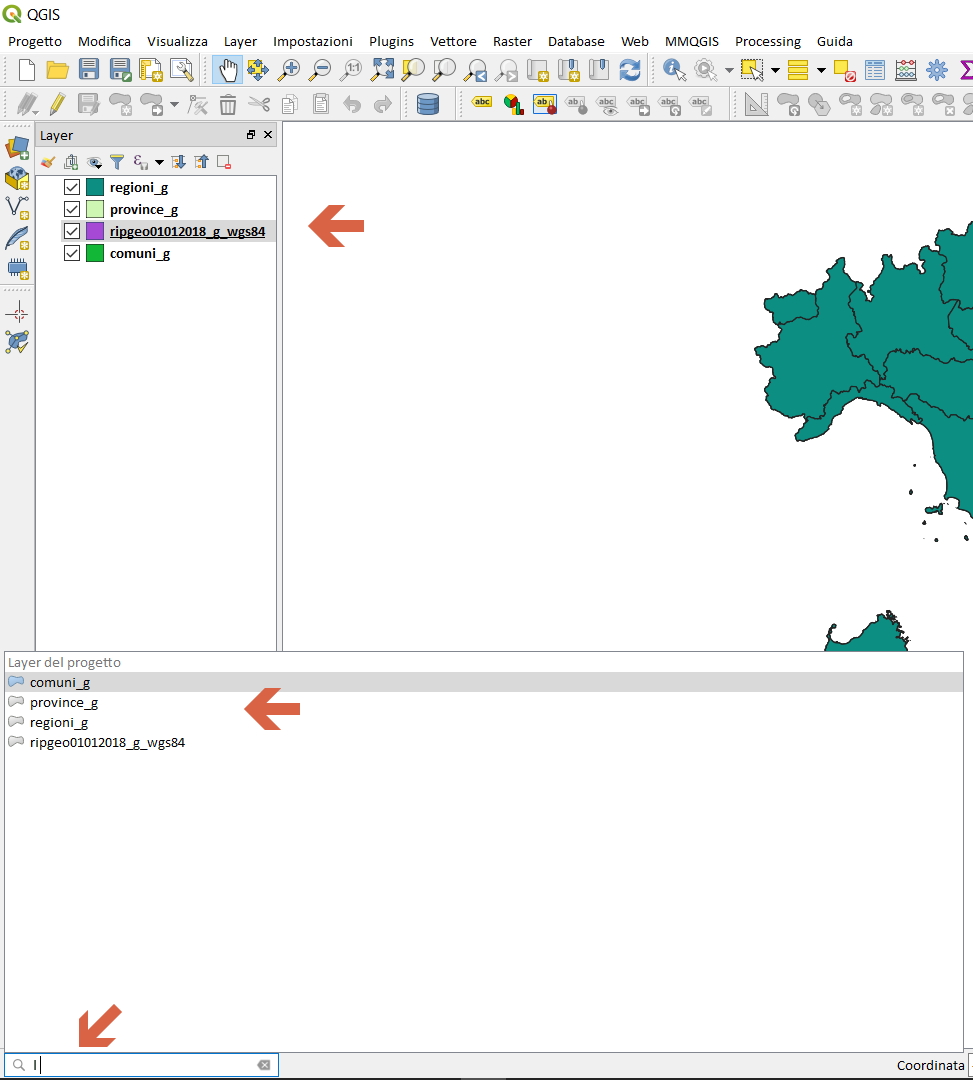Select the Pan Map hand tool
This screenshot has width=973, height=1080.
pos(228,70)
